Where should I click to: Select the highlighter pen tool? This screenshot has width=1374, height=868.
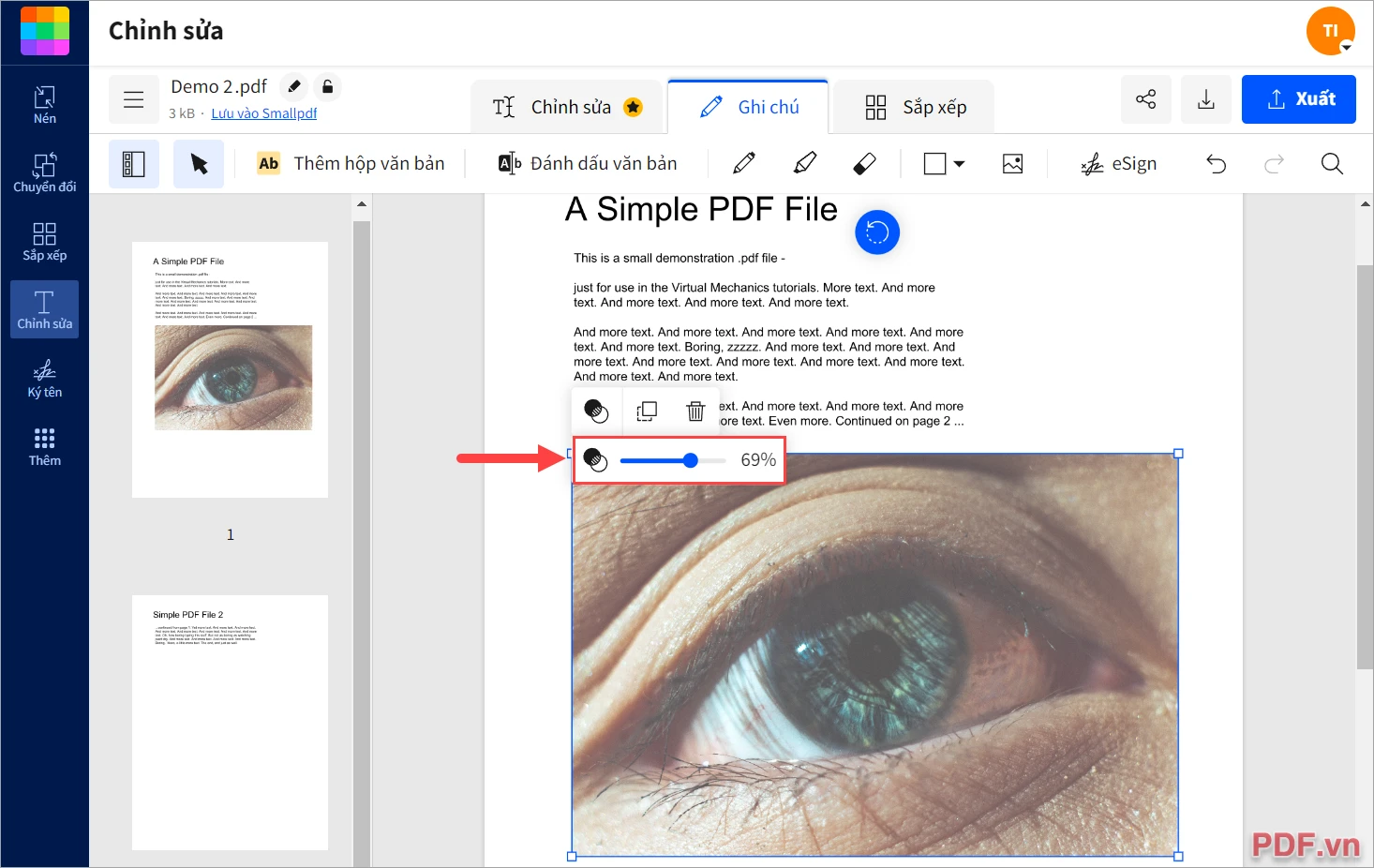[x=805, y=164]
